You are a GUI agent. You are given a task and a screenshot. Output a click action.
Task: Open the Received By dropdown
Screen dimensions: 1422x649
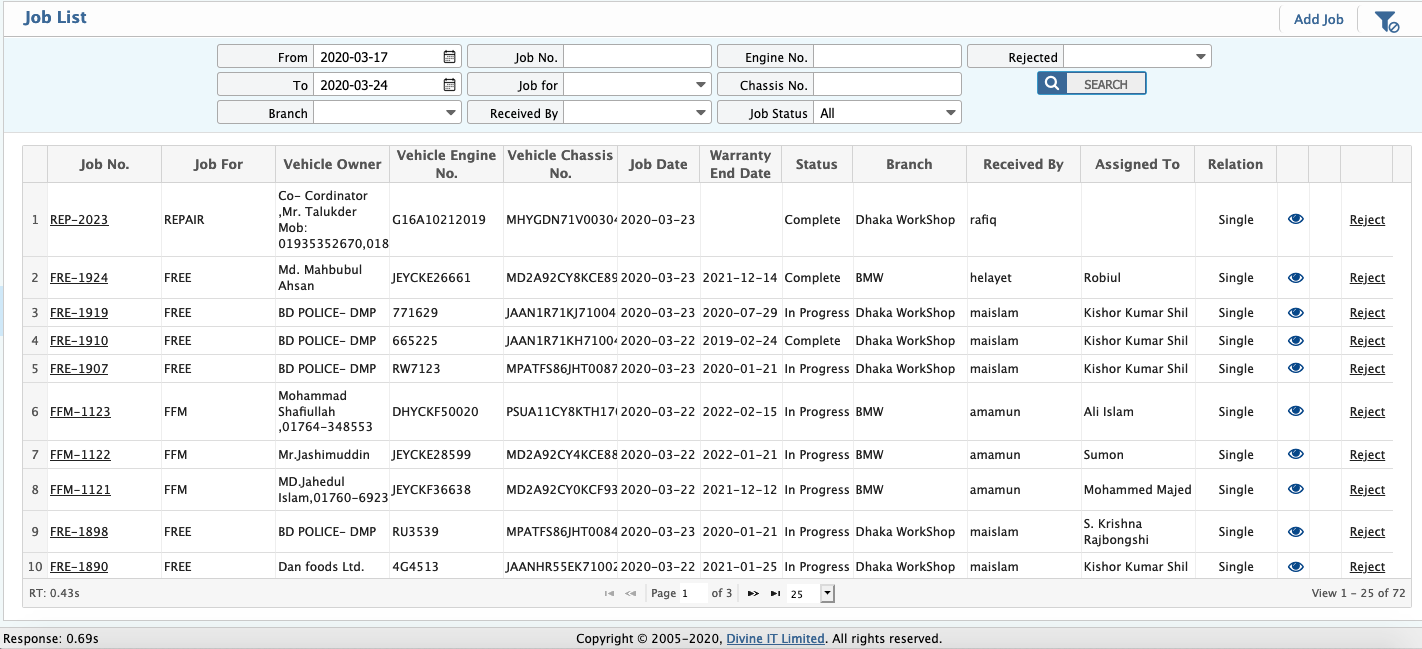pos(700,112)
